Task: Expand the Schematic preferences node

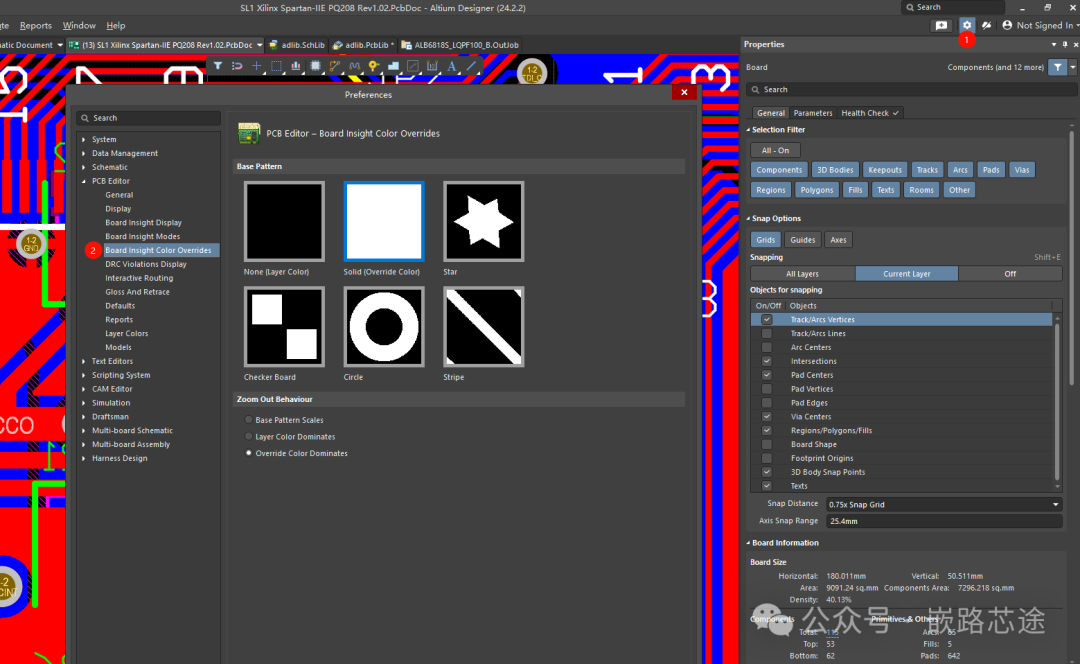Action: [x=84, y=167]
